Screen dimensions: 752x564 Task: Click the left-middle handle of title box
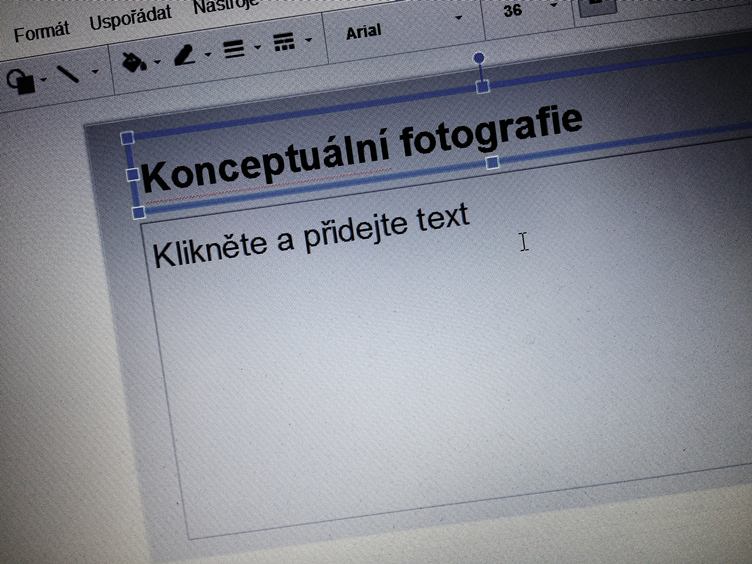[133, 174]
